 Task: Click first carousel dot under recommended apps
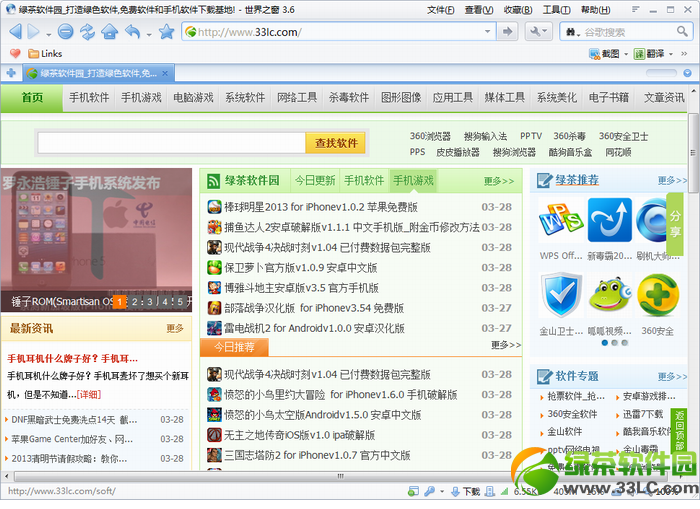pos(604,343)
